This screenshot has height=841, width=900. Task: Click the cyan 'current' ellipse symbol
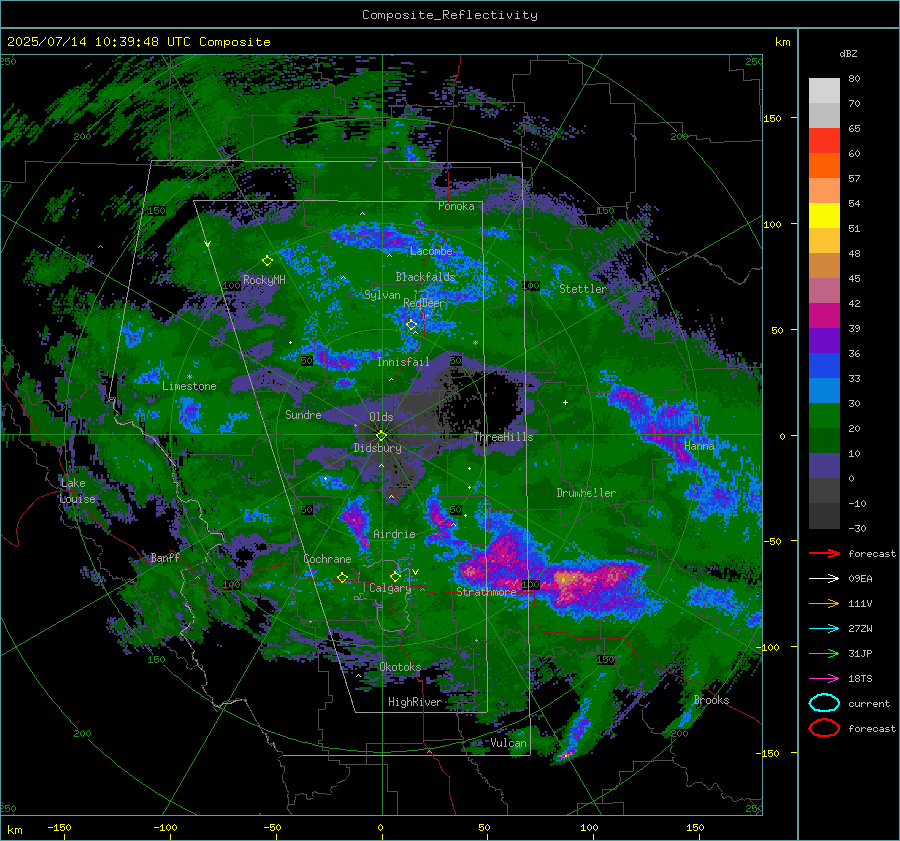point(824,703)
